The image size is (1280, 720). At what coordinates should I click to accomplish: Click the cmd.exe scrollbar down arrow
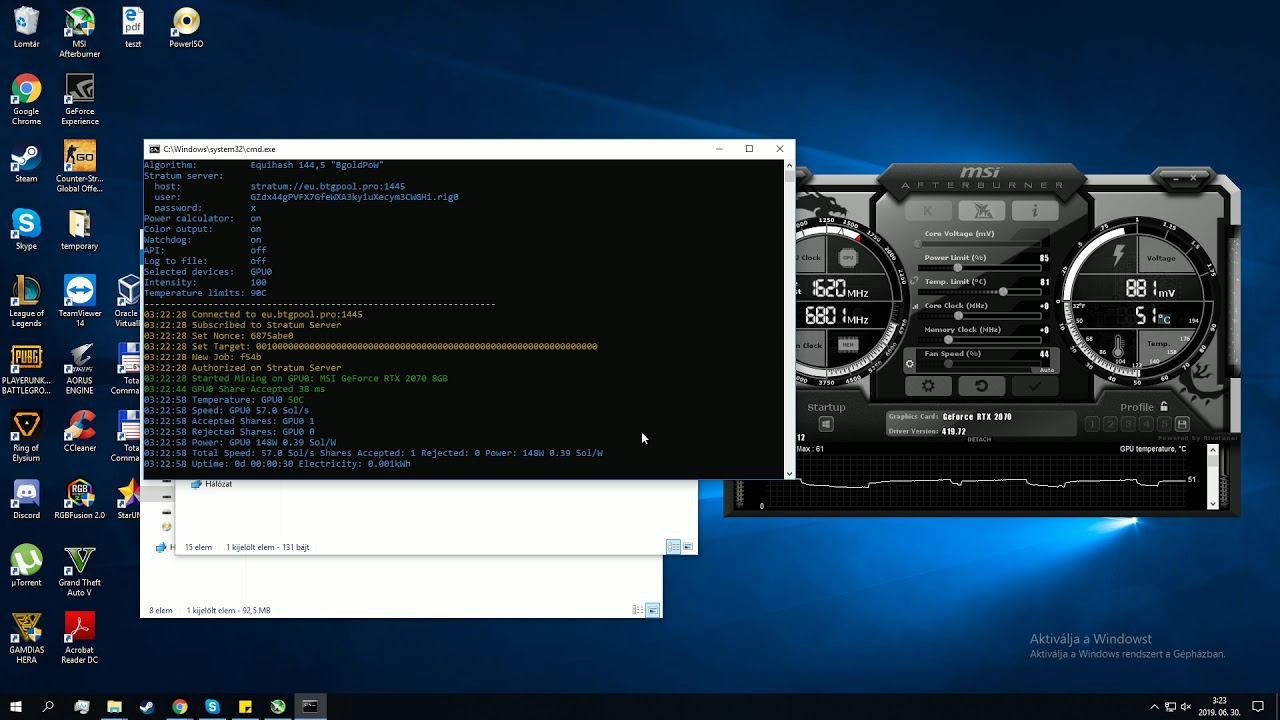[790, 474]
